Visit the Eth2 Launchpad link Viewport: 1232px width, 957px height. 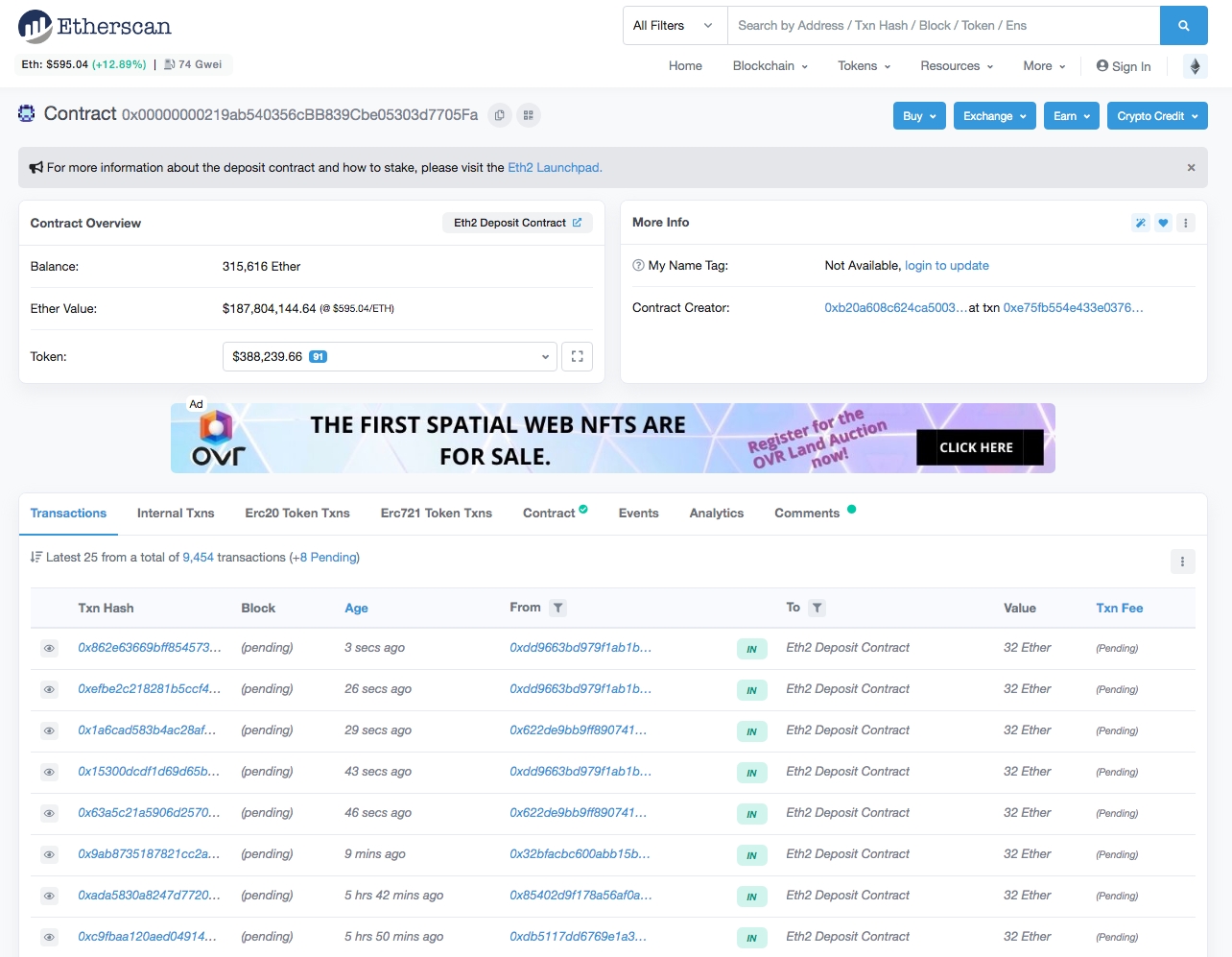(x=555, y=168)
